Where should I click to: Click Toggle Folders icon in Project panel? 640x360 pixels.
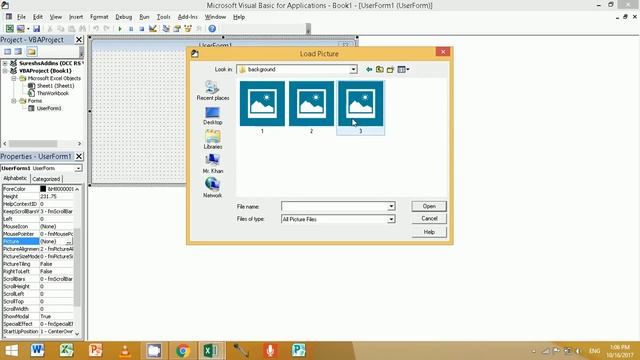tap(32, 51)
